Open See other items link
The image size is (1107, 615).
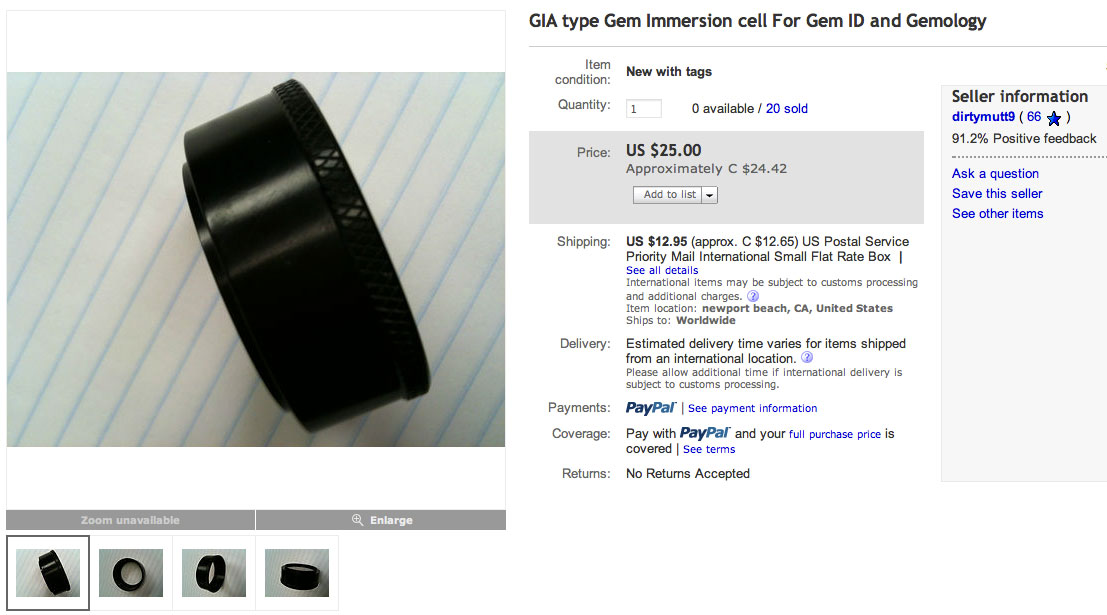997,213
